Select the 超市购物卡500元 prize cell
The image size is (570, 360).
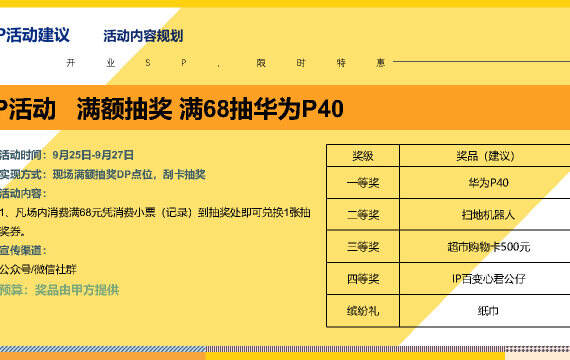(485, 247)
